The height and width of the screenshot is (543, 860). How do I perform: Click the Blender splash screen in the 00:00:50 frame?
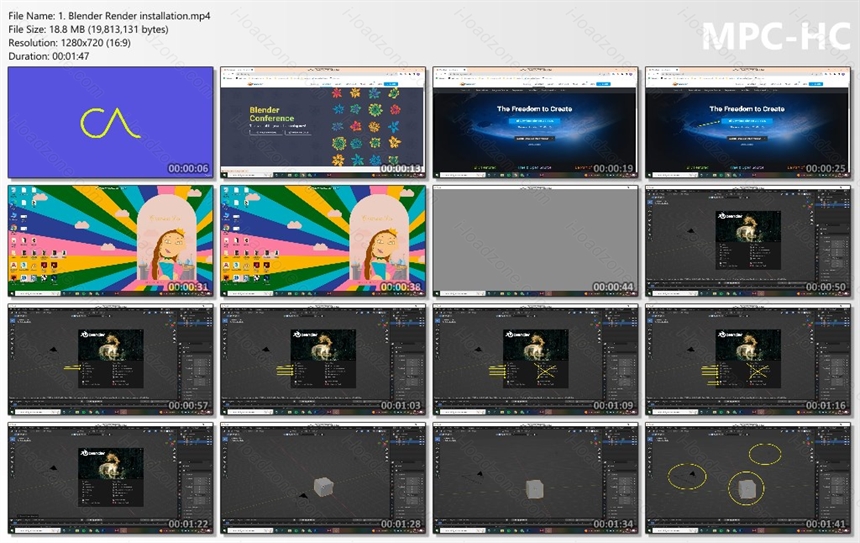[748, 240]
